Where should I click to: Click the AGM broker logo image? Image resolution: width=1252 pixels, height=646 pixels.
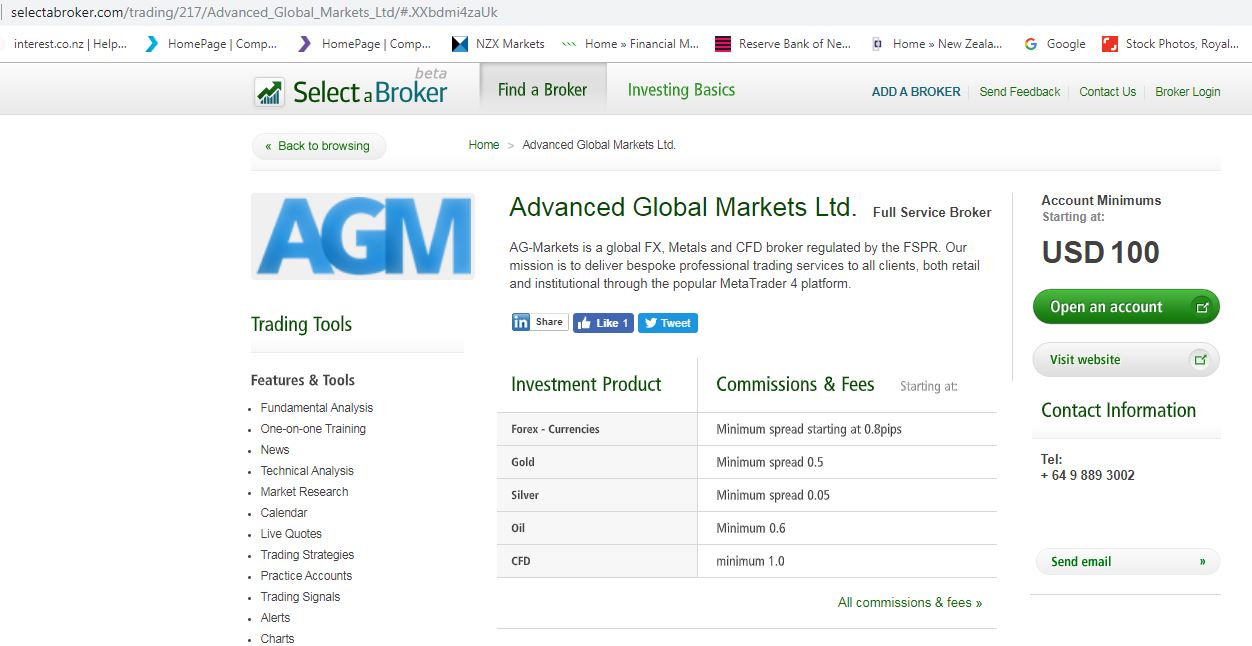[362, 236]
